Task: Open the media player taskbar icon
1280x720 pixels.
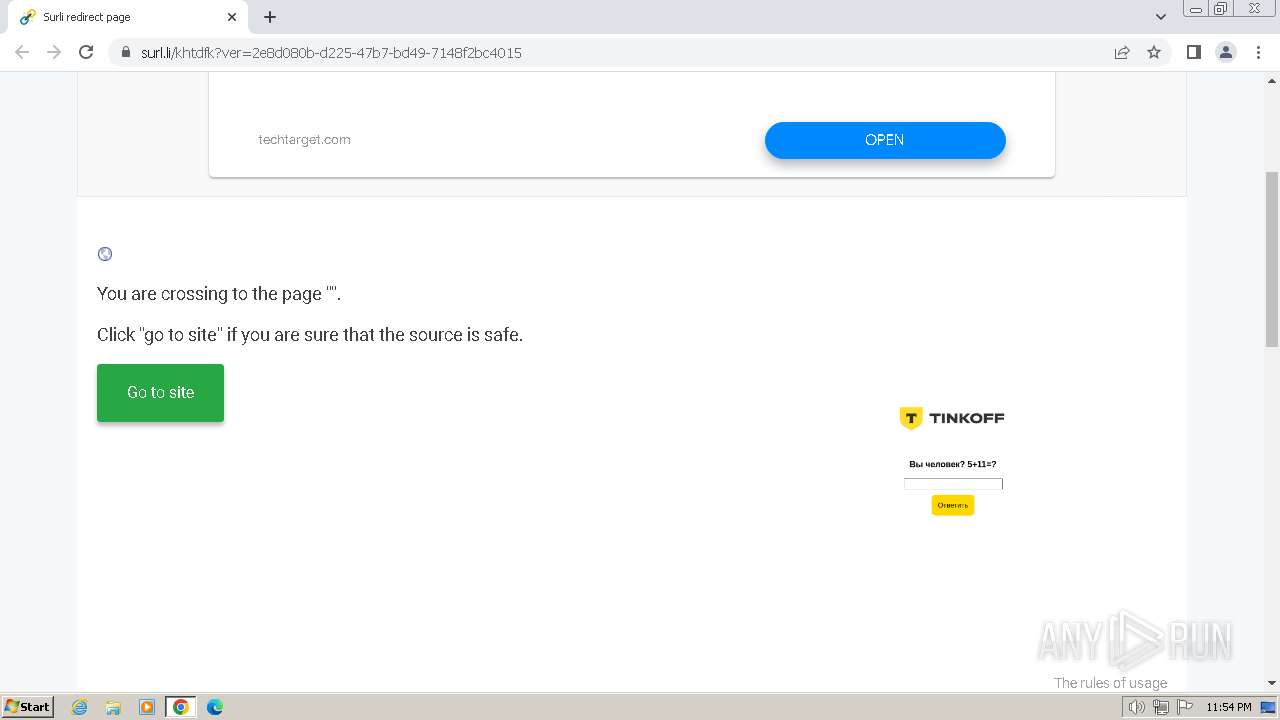Action: pos(147,707)
